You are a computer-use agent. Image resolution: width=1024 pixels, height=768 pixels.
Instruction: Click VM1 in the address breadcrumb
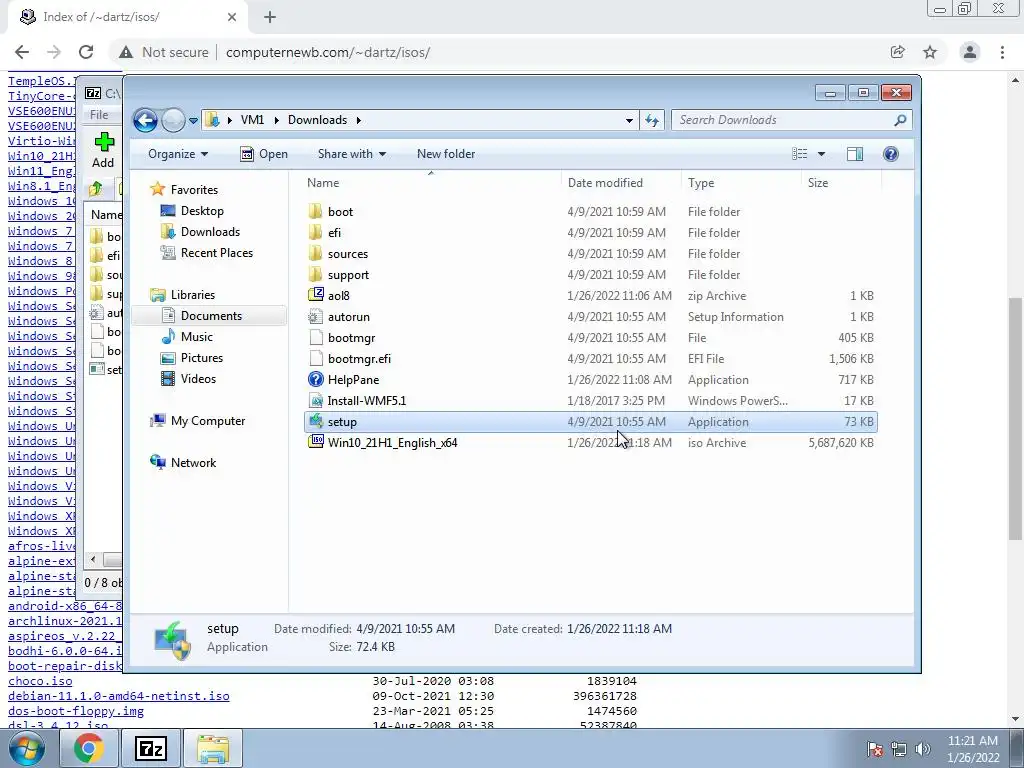click(x=252, y=120)
